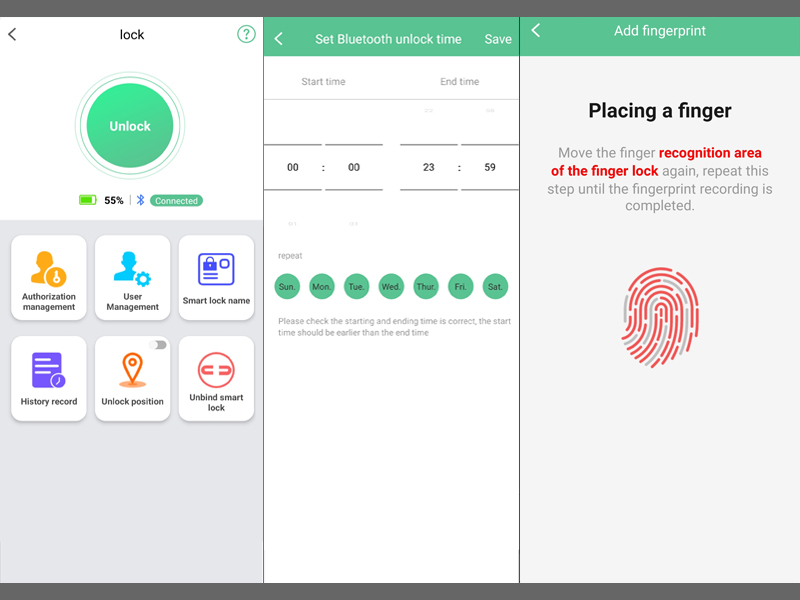
Task: Toggle Monday repeat day
Action: (322, 286)
